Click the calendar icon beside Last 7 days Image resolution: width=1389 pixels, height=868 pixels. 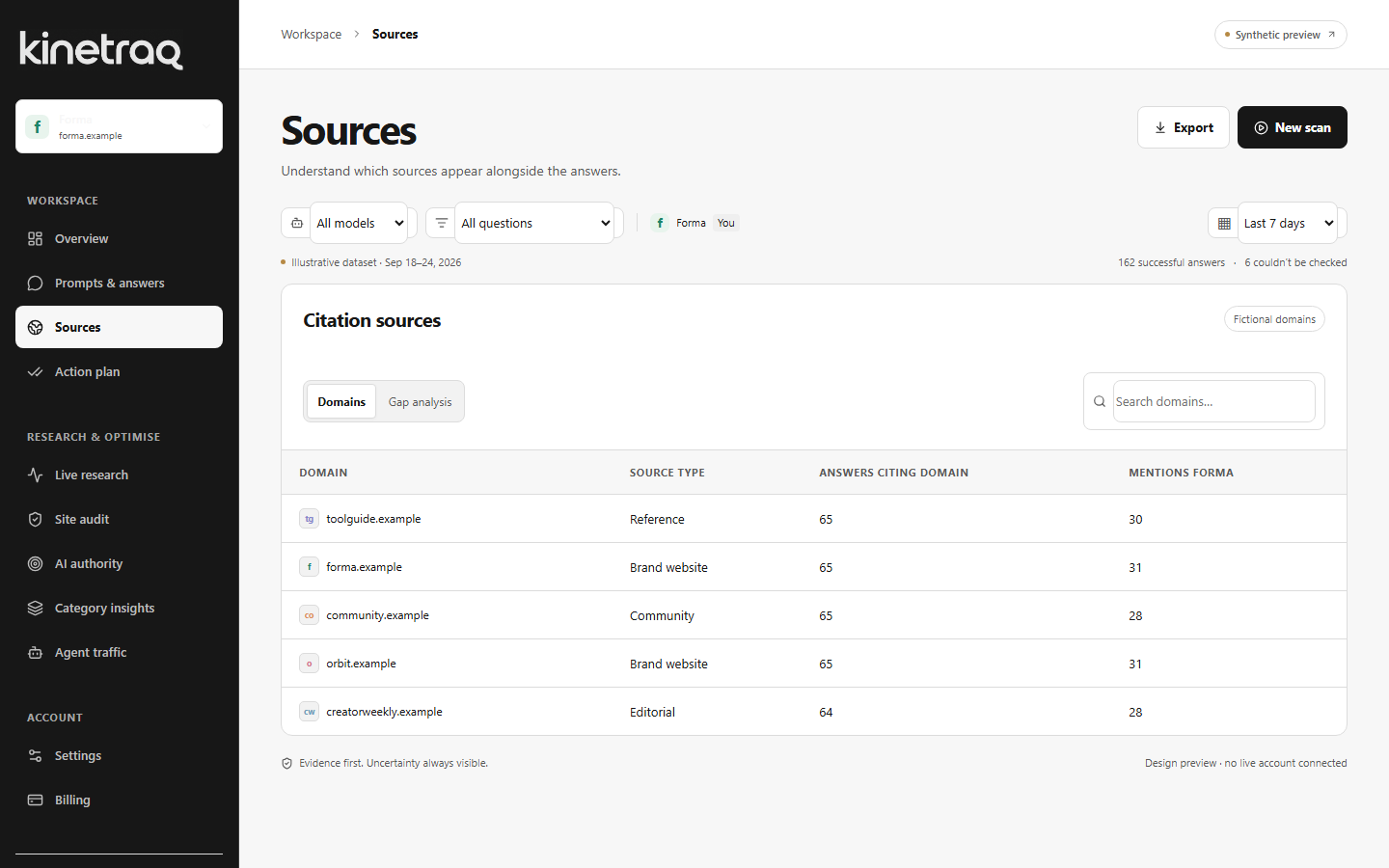1224,223
